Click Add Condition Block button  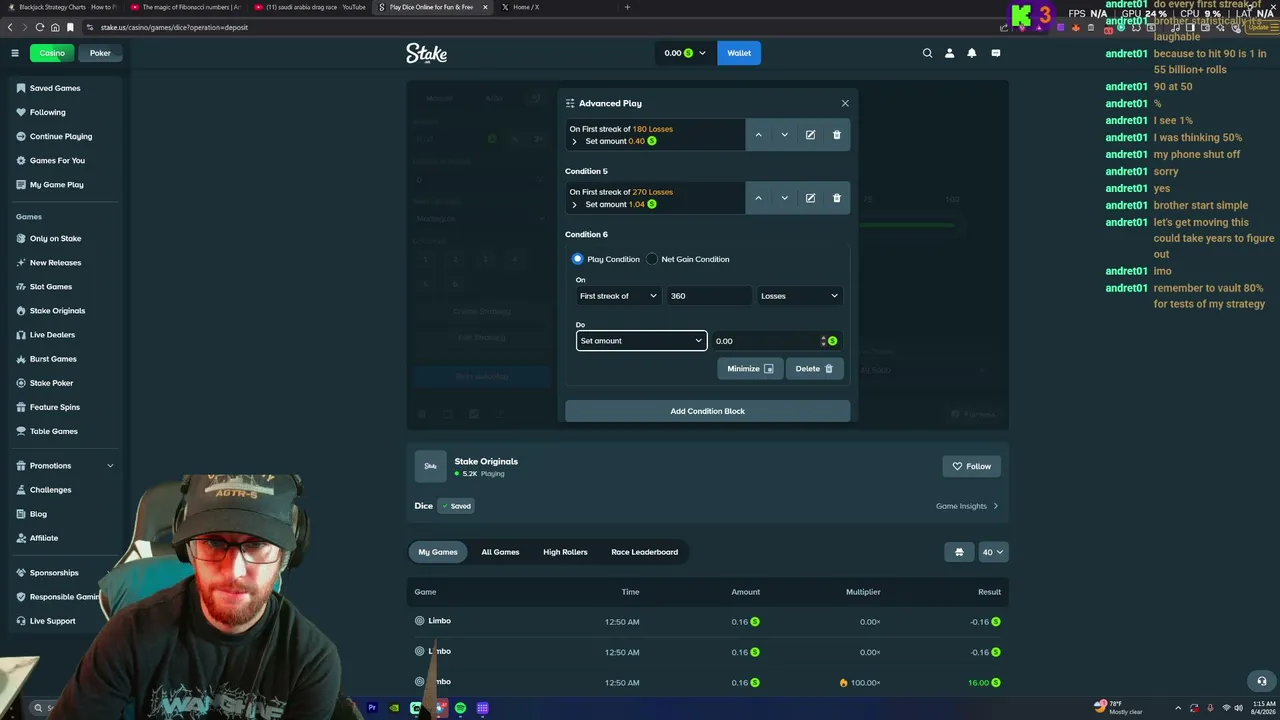(x=707, y=411)
